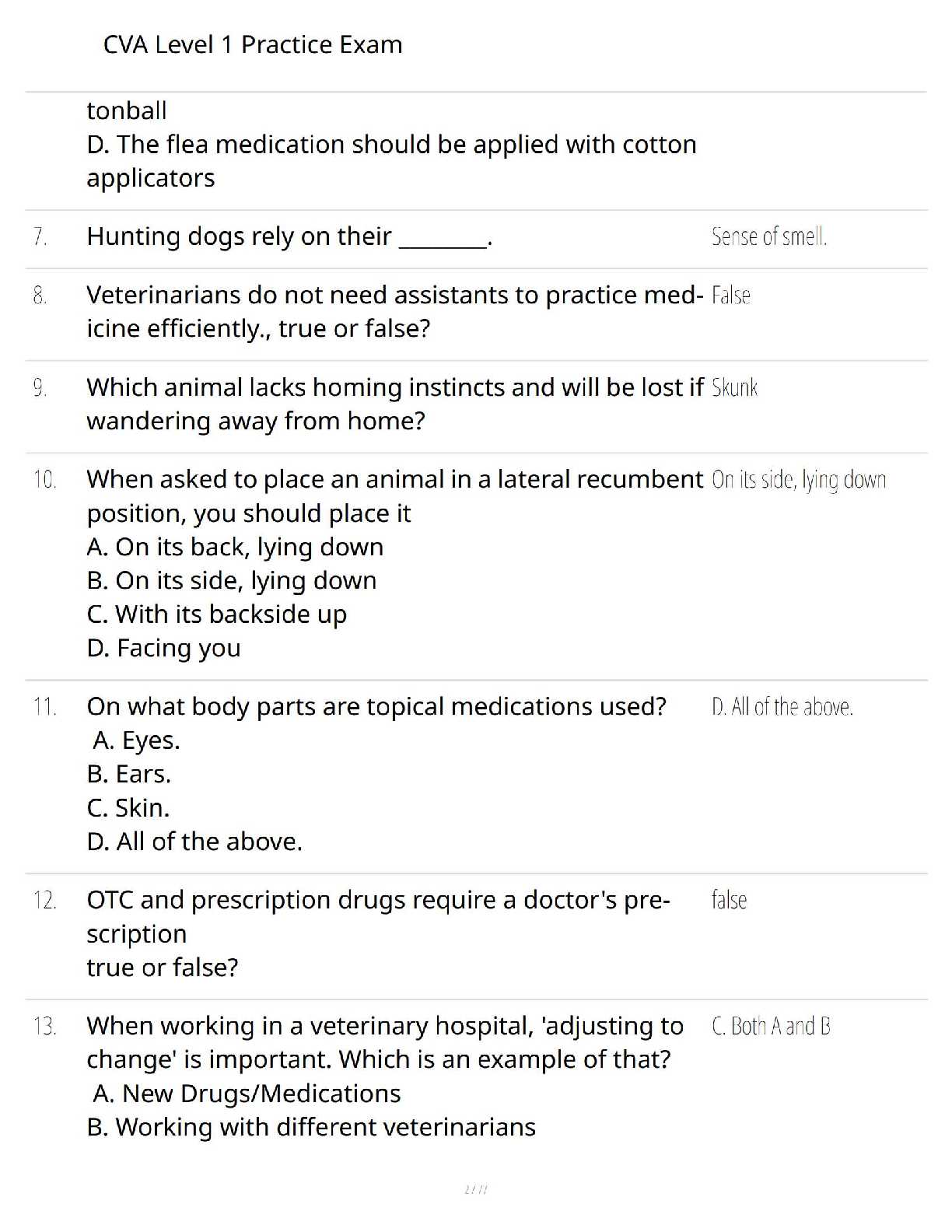Select option 'B. On its side, lying down'
Image resolution: width=952 pixels, height=1232 pixels.
click(232, 580)
